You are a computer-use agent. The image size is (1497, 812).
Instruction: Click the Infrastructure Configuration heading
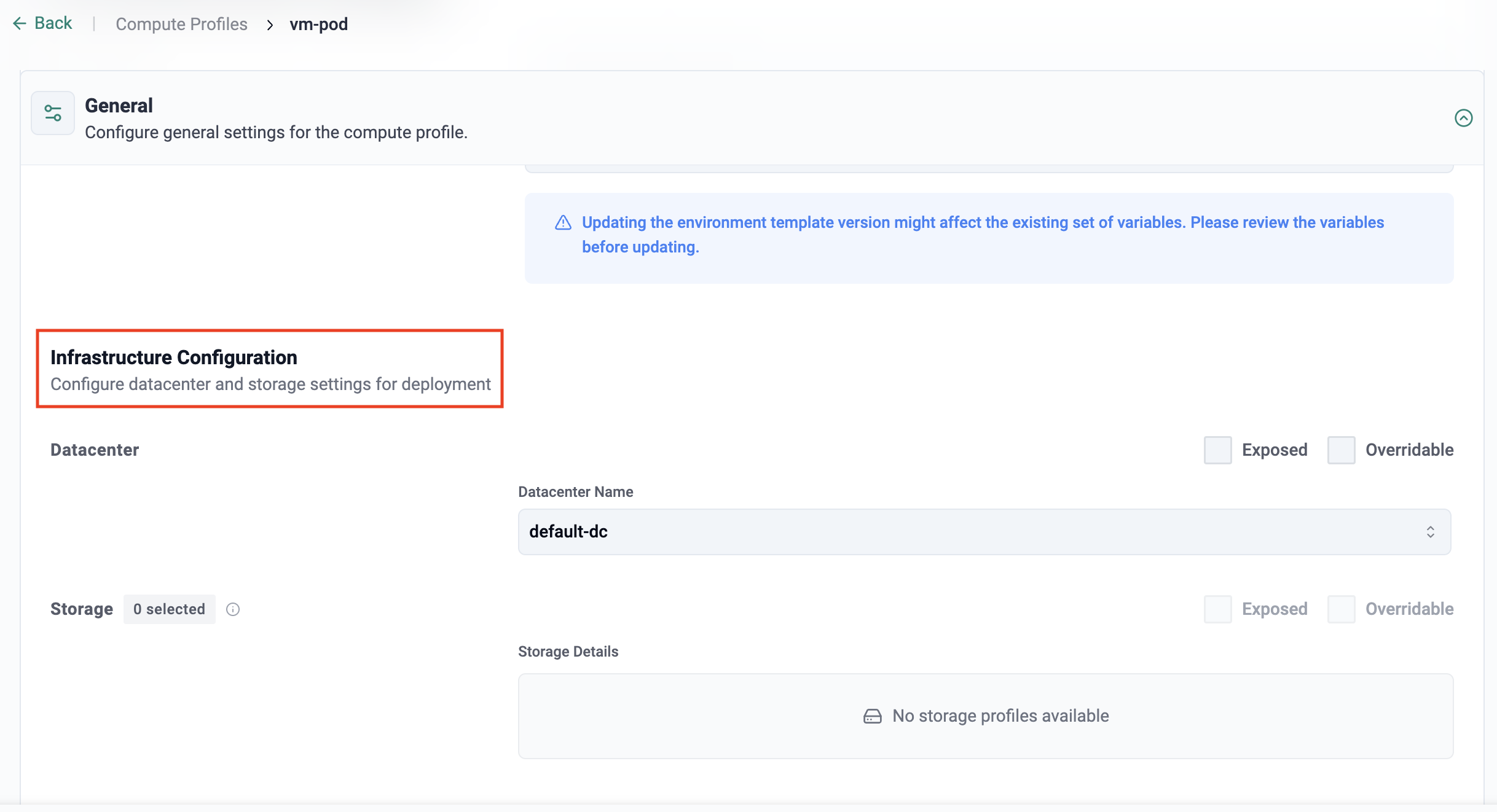(174, 357)
